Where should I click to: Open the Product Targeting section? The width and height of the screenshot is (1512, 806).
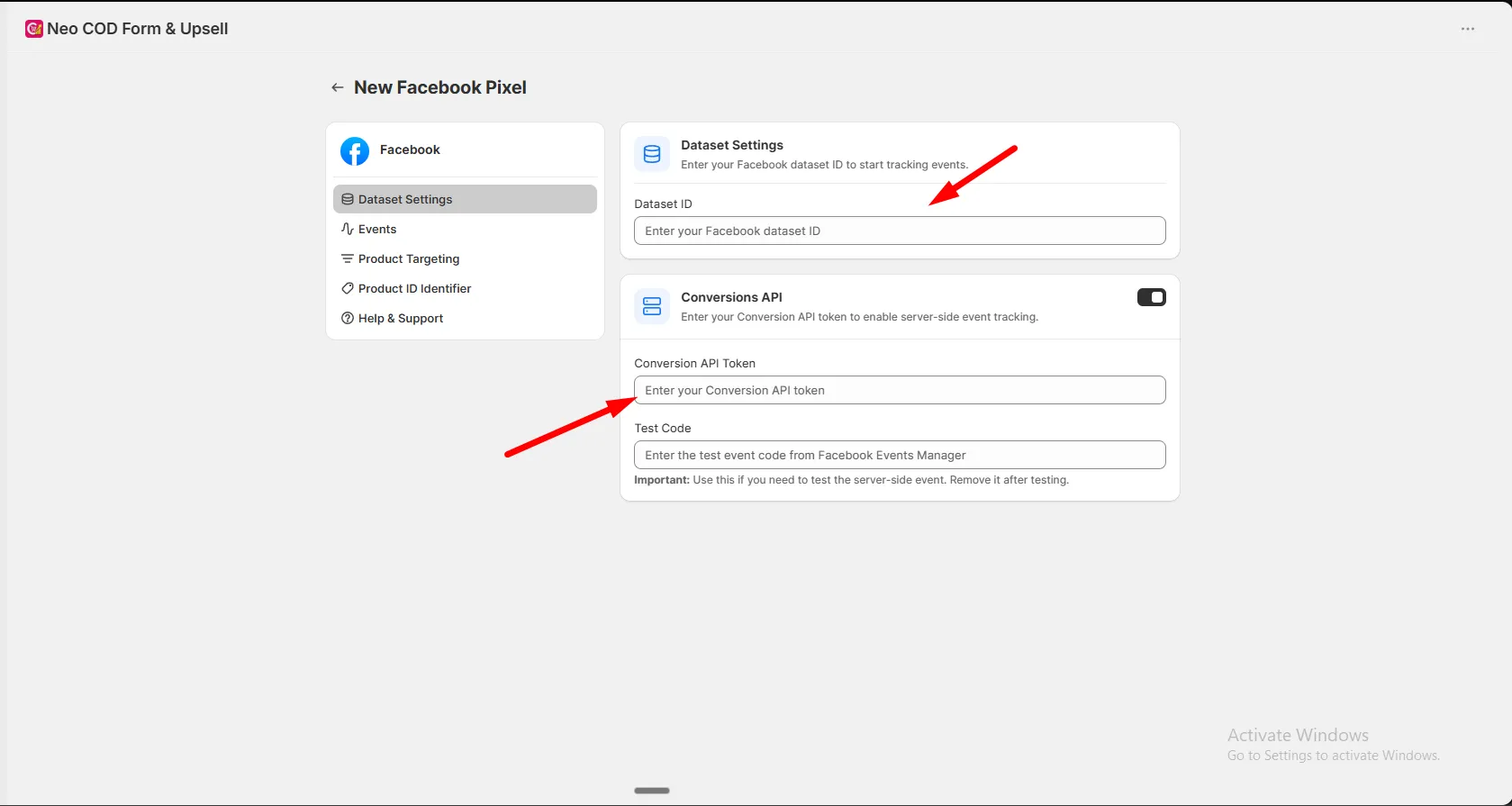click(465, 258)
